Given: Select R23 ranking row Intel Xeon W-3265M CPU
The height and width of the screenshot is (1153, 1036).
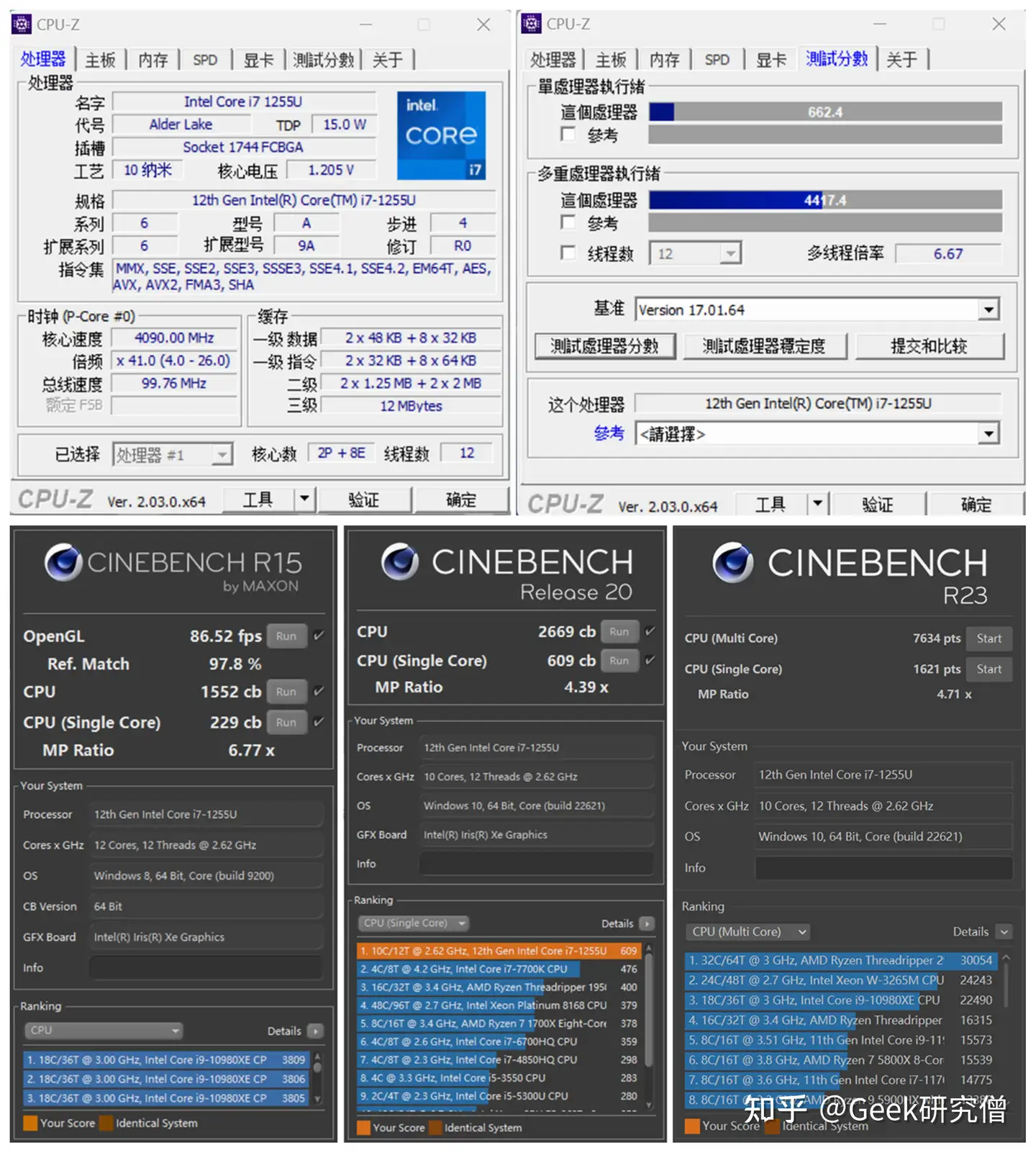Looking at the screenshot, I should pos(840,980).
